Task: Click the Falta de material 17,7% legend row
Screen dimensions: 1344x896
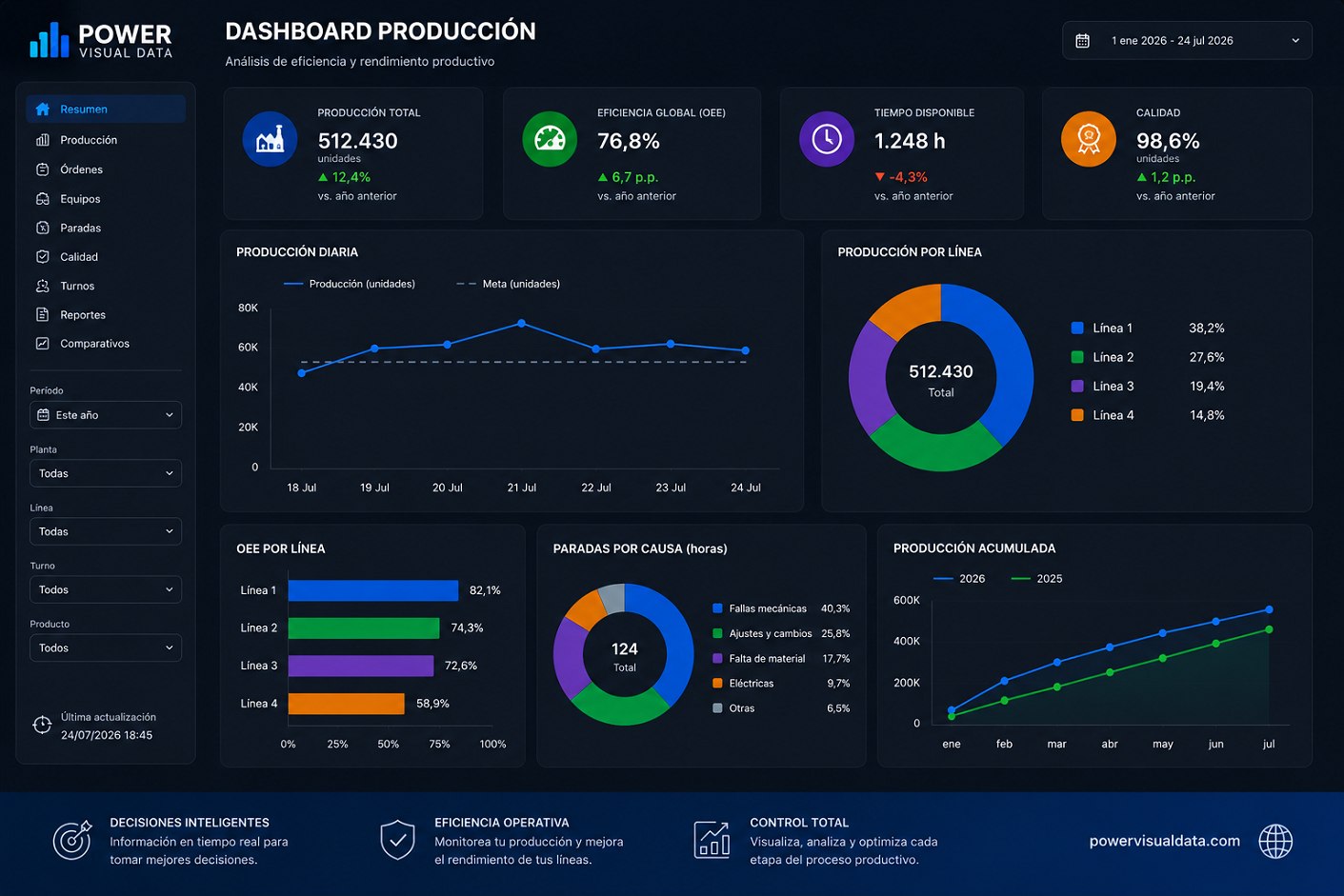Action: (781, 659)
